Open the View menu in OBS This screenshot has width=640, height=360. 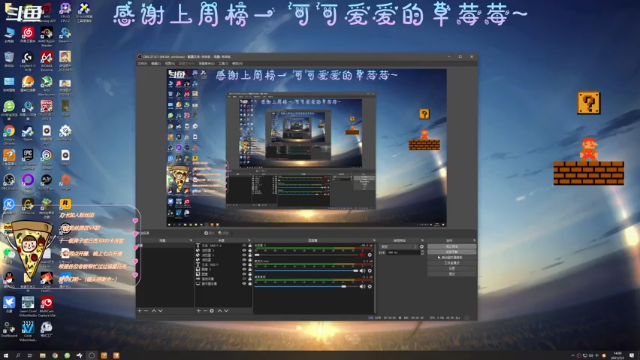pyautogui.click(x=170, y=64)
